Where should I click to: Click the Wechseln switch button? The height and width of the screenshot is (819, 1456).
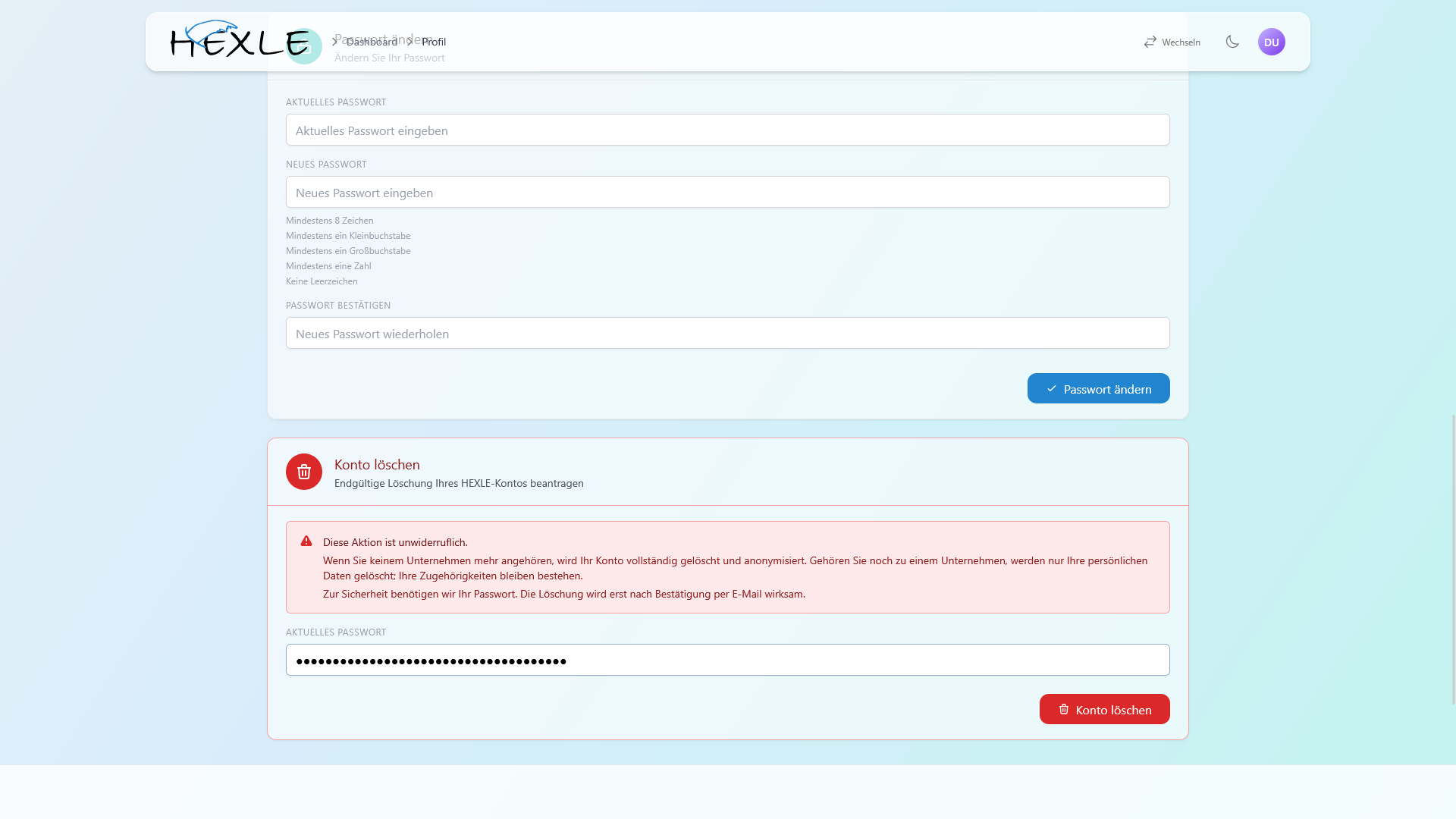click(1172, 42)
